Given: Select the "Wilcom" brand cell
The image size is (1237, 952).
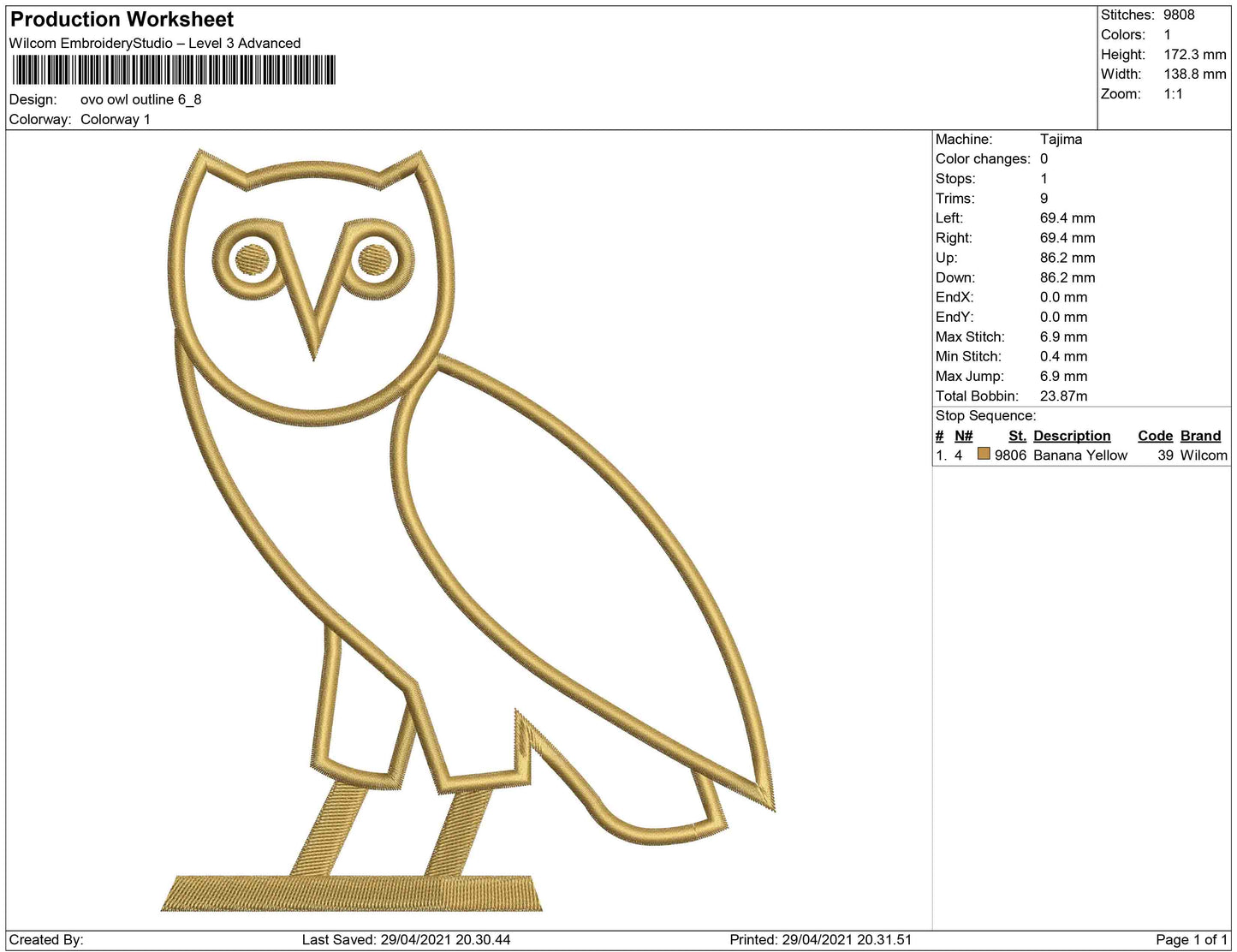Looking at the screenshot, I should [1204, 455].
